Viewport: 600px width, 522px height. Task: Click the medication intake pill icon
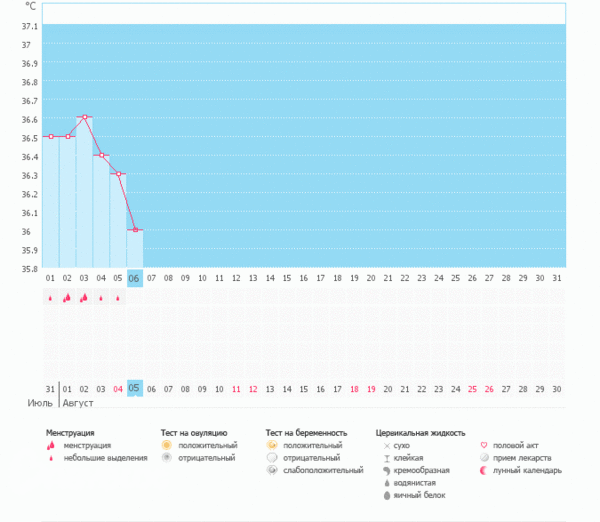click(485, 458)
